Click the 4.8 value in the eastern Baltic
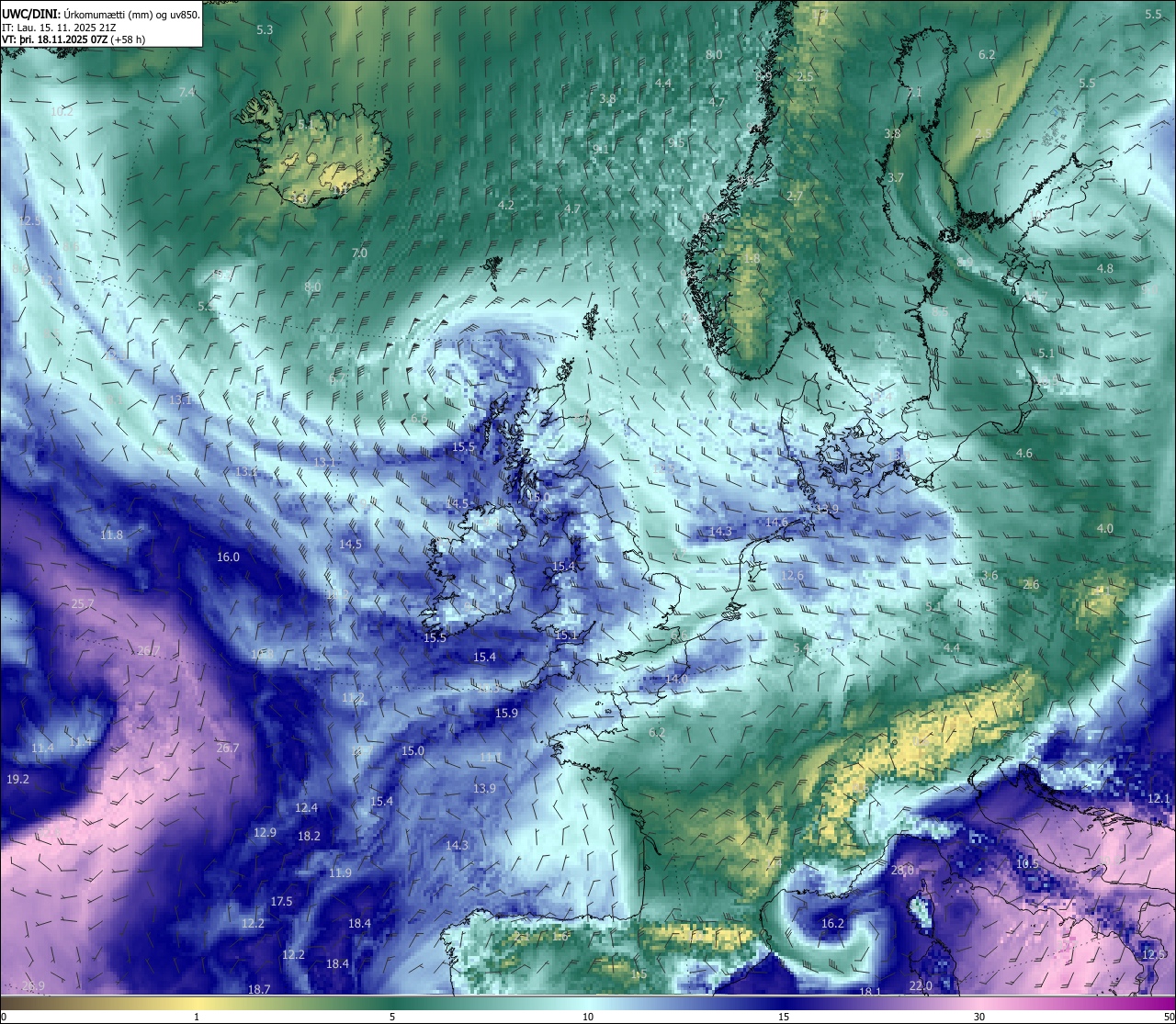The width and height of the screenshot is (1176, 1024). coord(1104,268)
